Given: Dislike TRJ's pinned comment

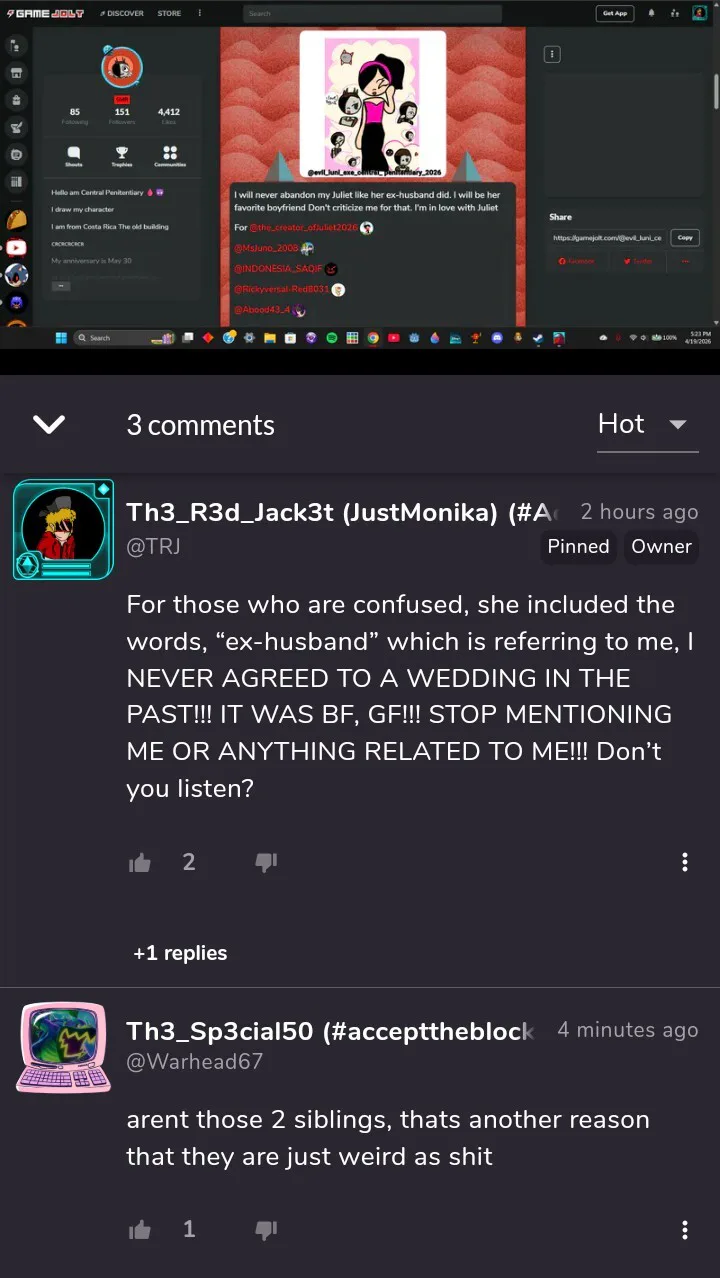Looking at the screenshot, I should click(x=266, y=862).
